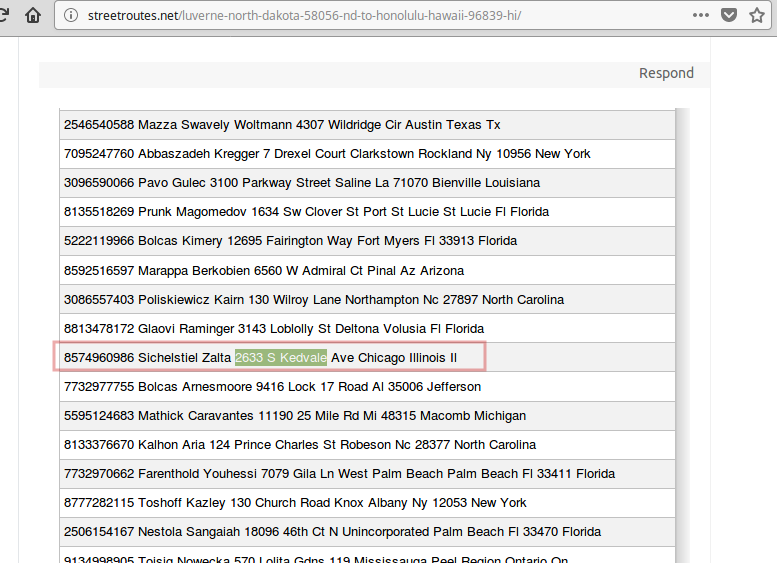Click the Respond link

(666, 73)
